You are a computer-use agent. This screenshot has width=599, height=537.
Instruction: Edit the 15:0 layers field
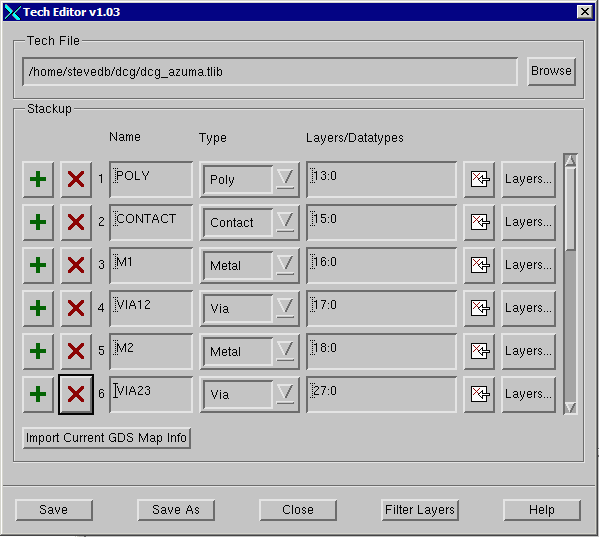pos(382,222)
